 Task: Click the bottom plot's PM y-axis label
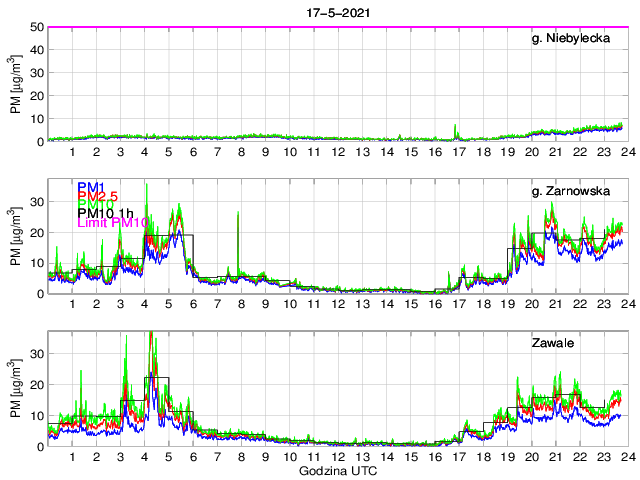coord(15,389)
